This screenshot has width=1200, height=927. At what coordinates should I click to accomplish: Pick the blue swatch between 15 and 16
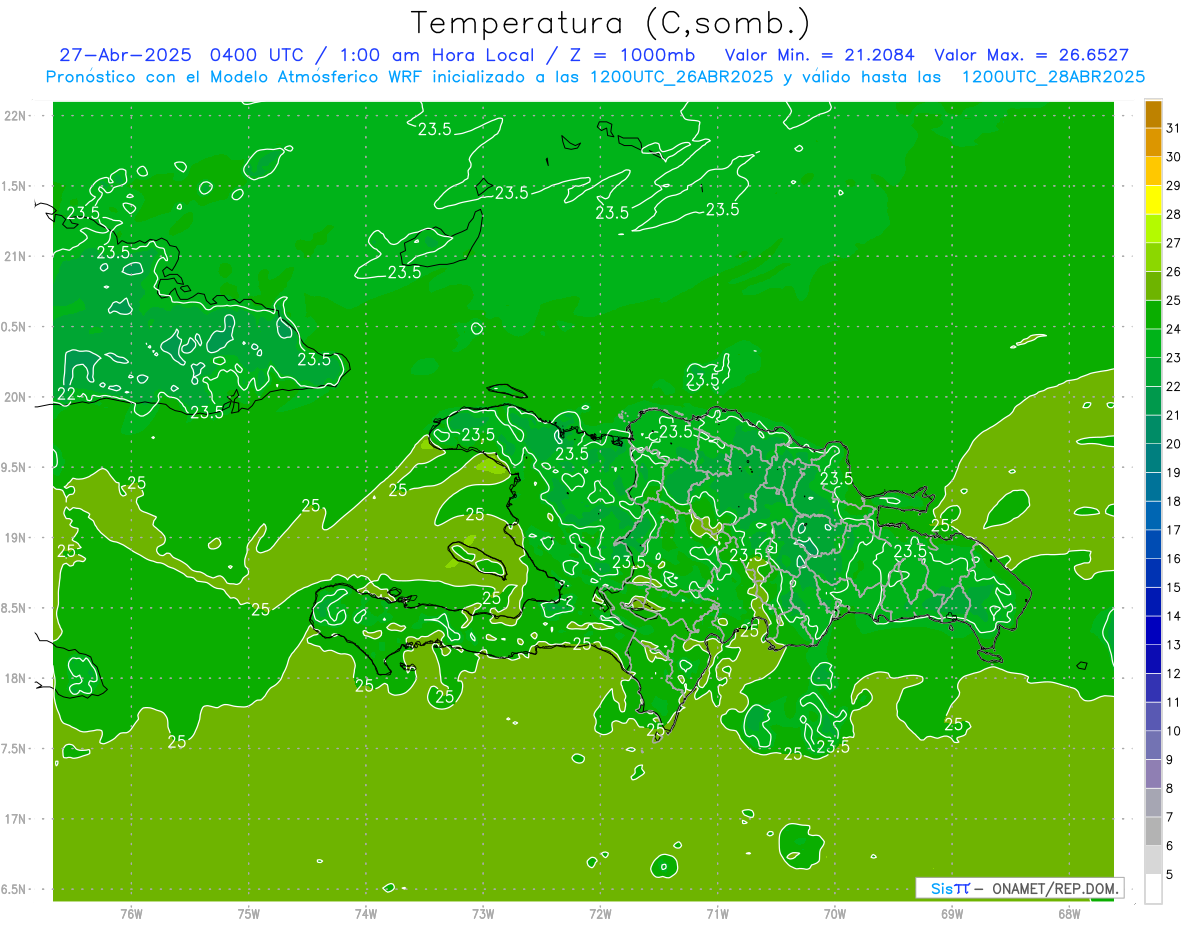pos(1153,574)
